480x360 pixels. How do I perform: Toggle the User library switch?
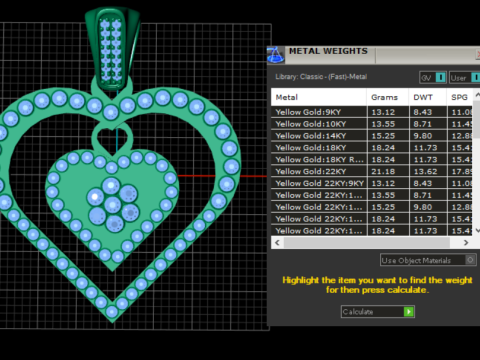475,78
